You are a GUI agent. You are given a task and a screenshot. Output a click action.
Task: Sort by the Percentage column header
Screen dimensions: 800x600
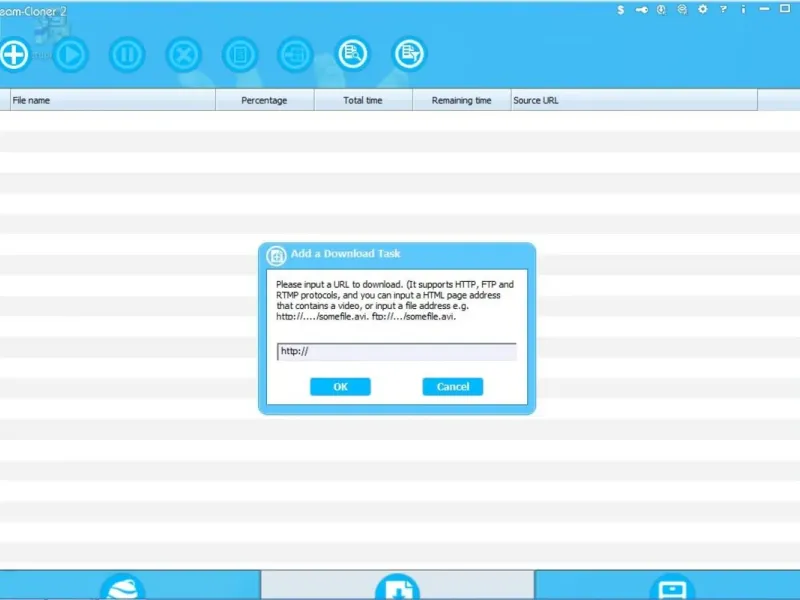tap(264, 101)
